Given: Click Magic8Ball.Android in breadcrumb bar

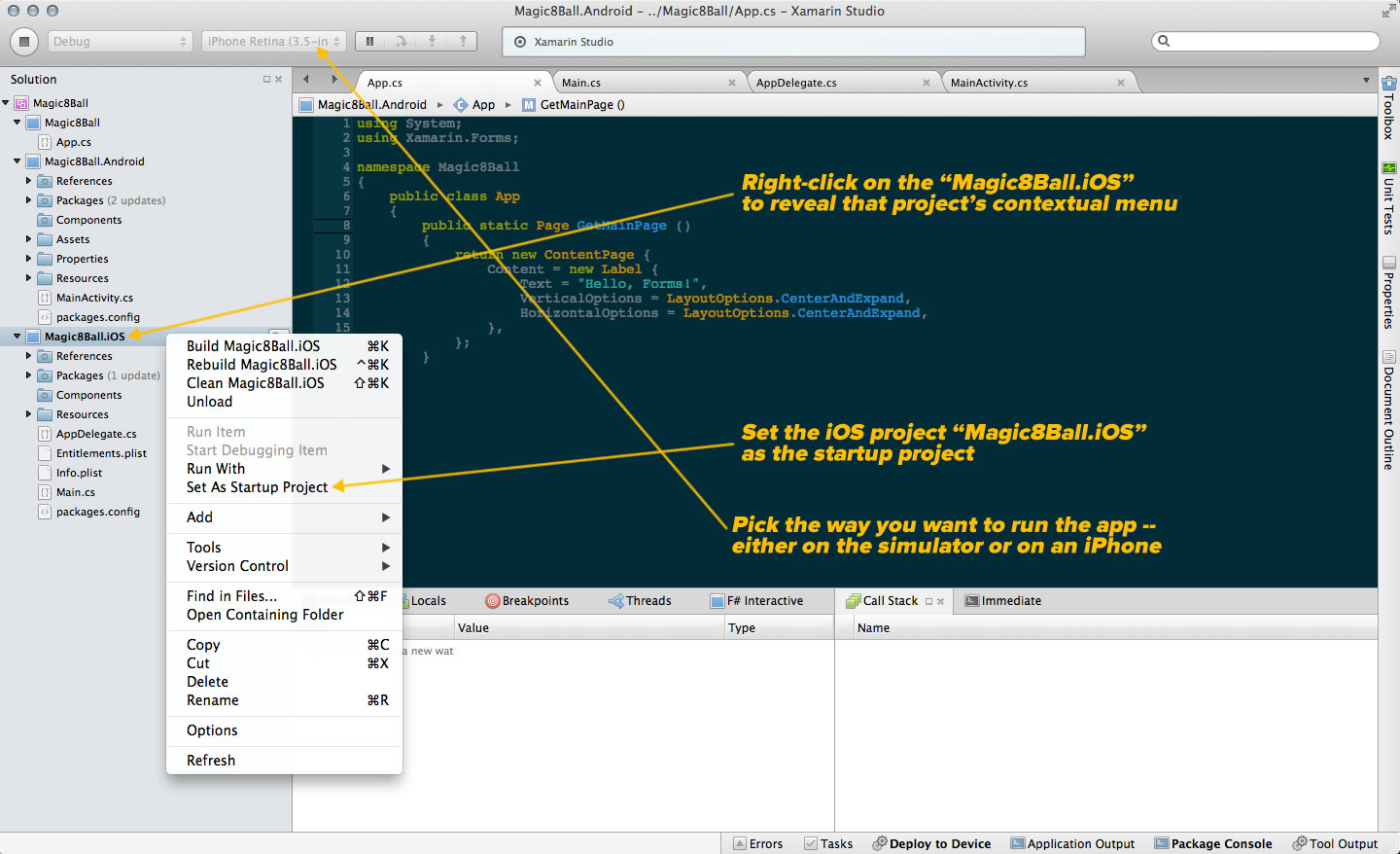Looking at the screenshot, I should (x=363, y=105).
